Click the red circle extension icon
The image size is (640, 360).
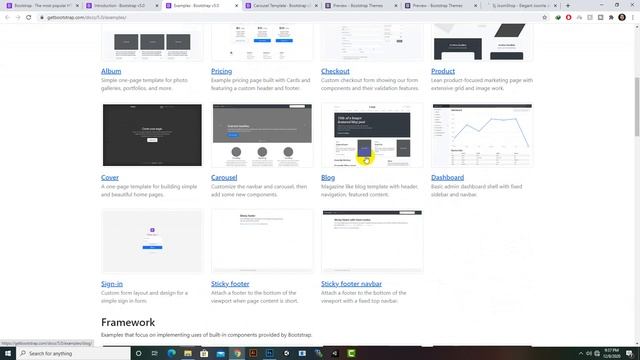(569, 18)
